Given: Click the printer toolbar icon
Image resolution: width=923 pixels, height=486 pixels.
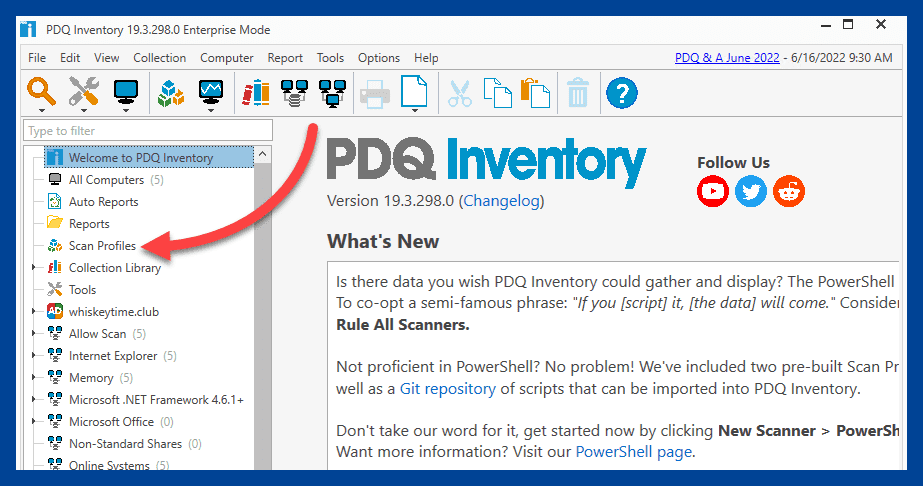Looking at the screenshot, I should point(374,94).
